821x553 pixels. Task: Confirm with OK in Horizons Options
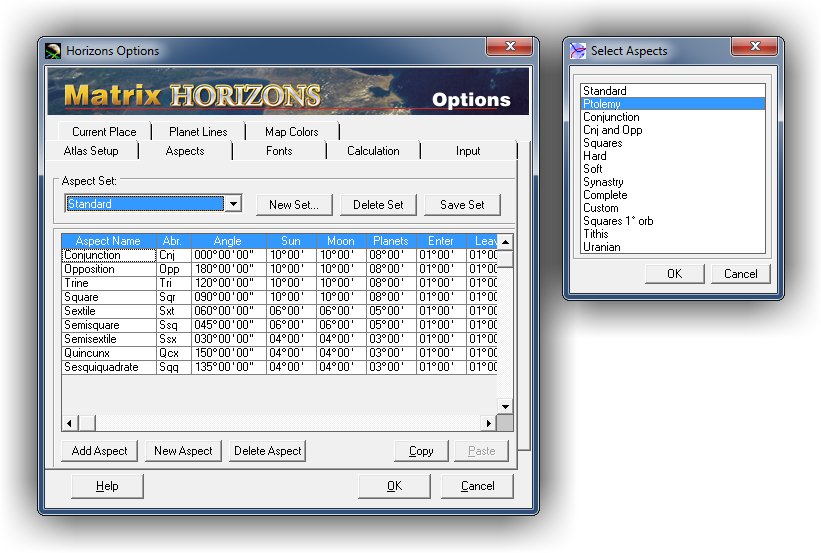[x=394, y=486]
